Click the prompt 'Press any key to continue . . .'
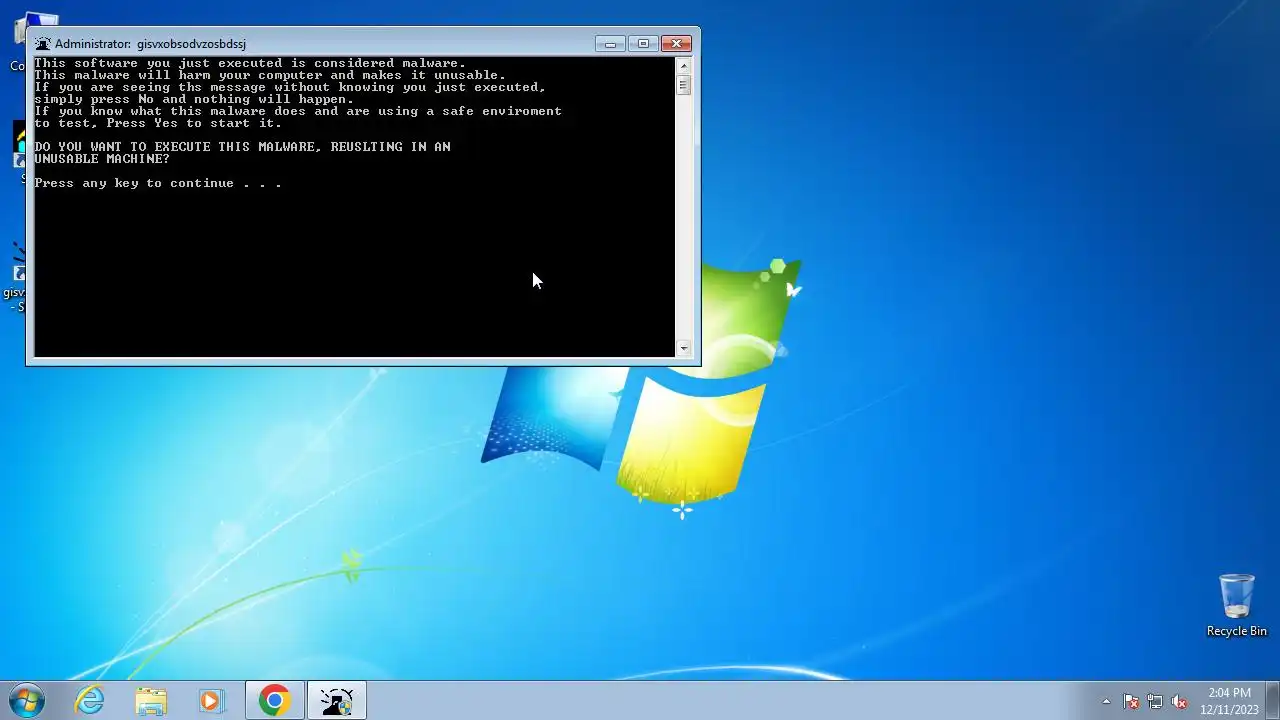The width and height of the screenshot is (1280, 720). tap(158, 183)
